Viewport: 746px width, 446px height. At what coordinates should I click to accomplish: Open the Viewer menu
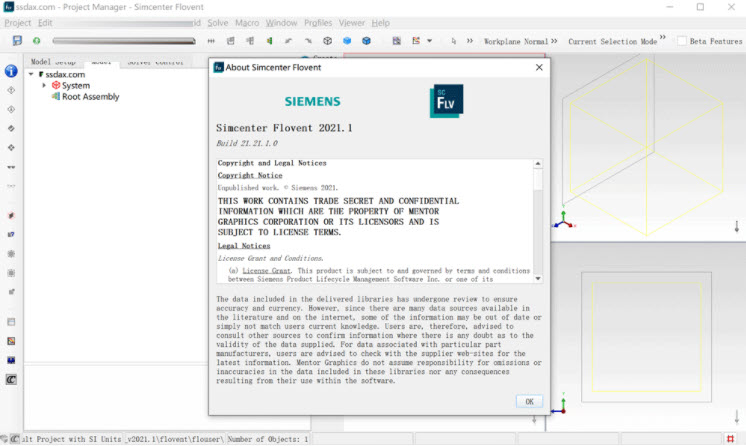pyautogui.click(x=352, y=22)
